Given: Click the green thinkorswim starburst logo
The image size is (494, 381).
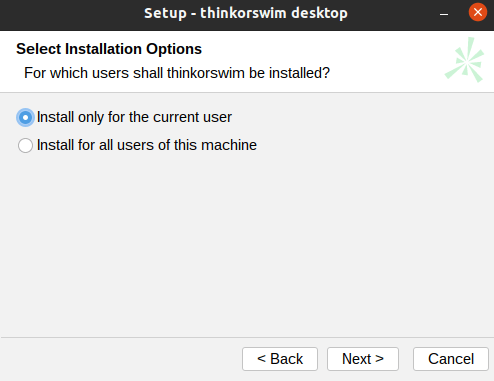Looking at the screenshot, I should point(465,60).
